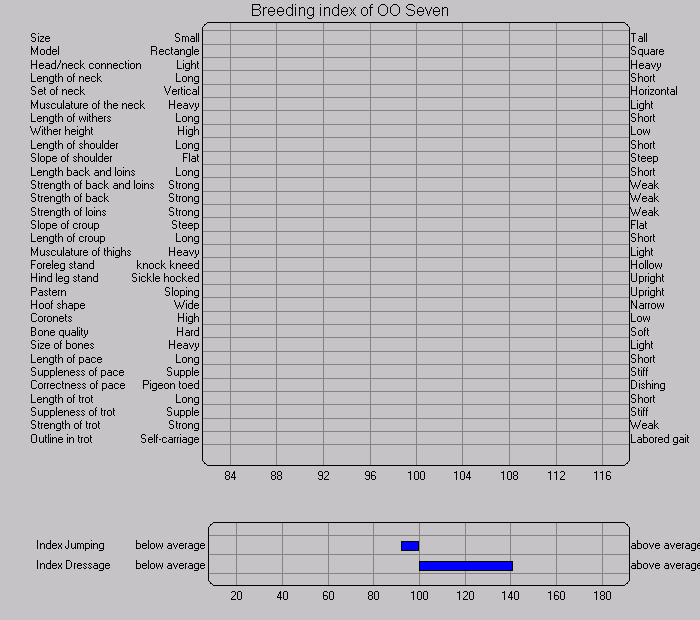Click 'above average' beside Index Jumping

665,545
